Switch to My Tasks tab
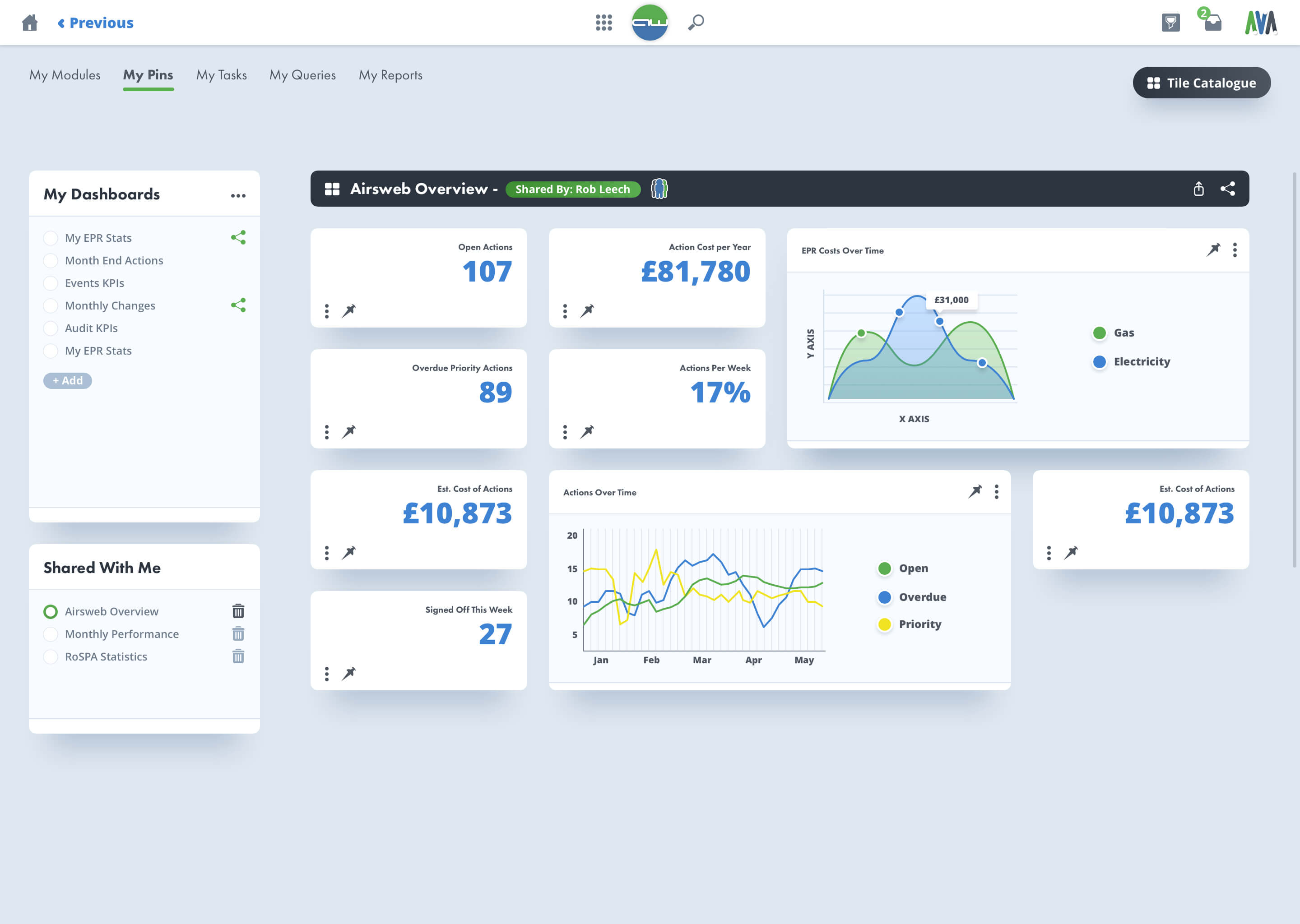Screen dimensions: 1300x924 click(x=222, y=75)
